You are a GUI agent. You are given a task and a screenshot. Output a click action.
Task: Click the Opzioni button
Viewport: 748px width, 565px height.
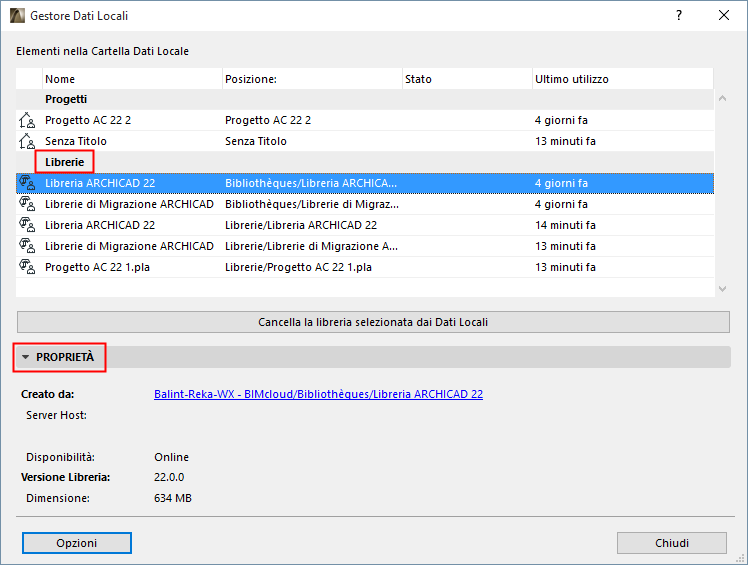pos(77,543)
